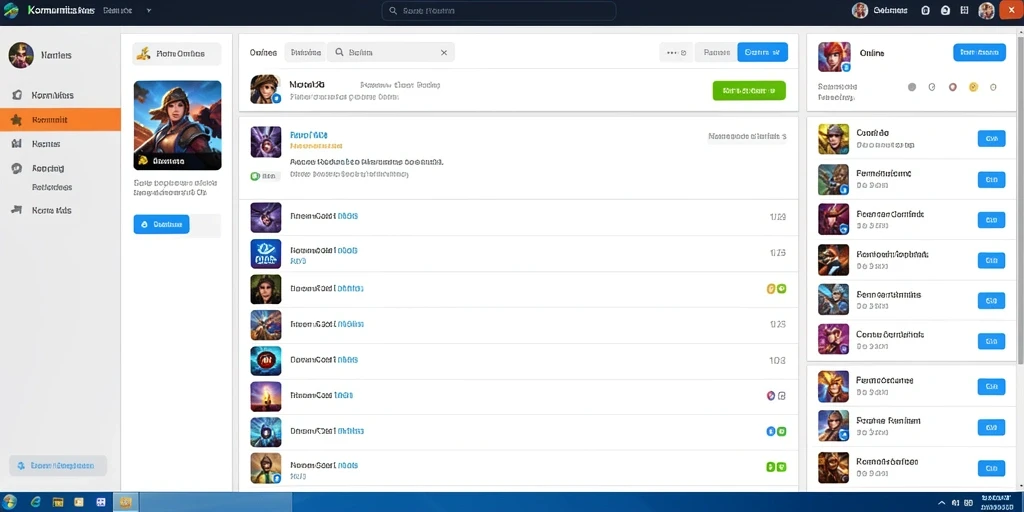Switch to the first plain-text tab in the main header
The image size is (1024, 512).
click(263, 53)
